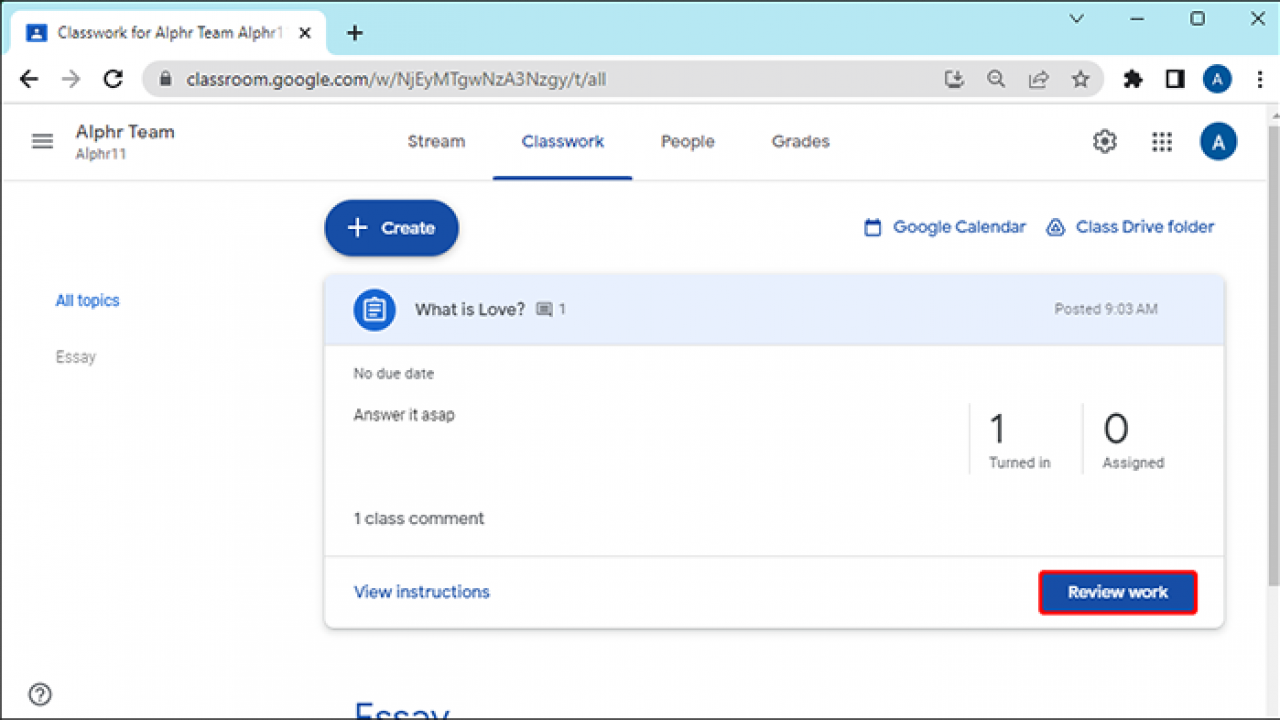Viewport: 1280px width, 720px height.
Task: Open the View instructions link
Action: point(421,591)
